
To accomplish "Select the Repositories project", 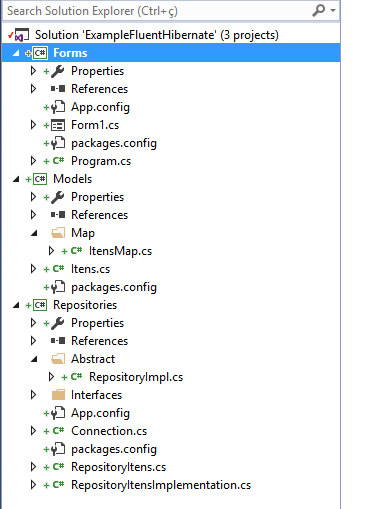I will [85, 305].
